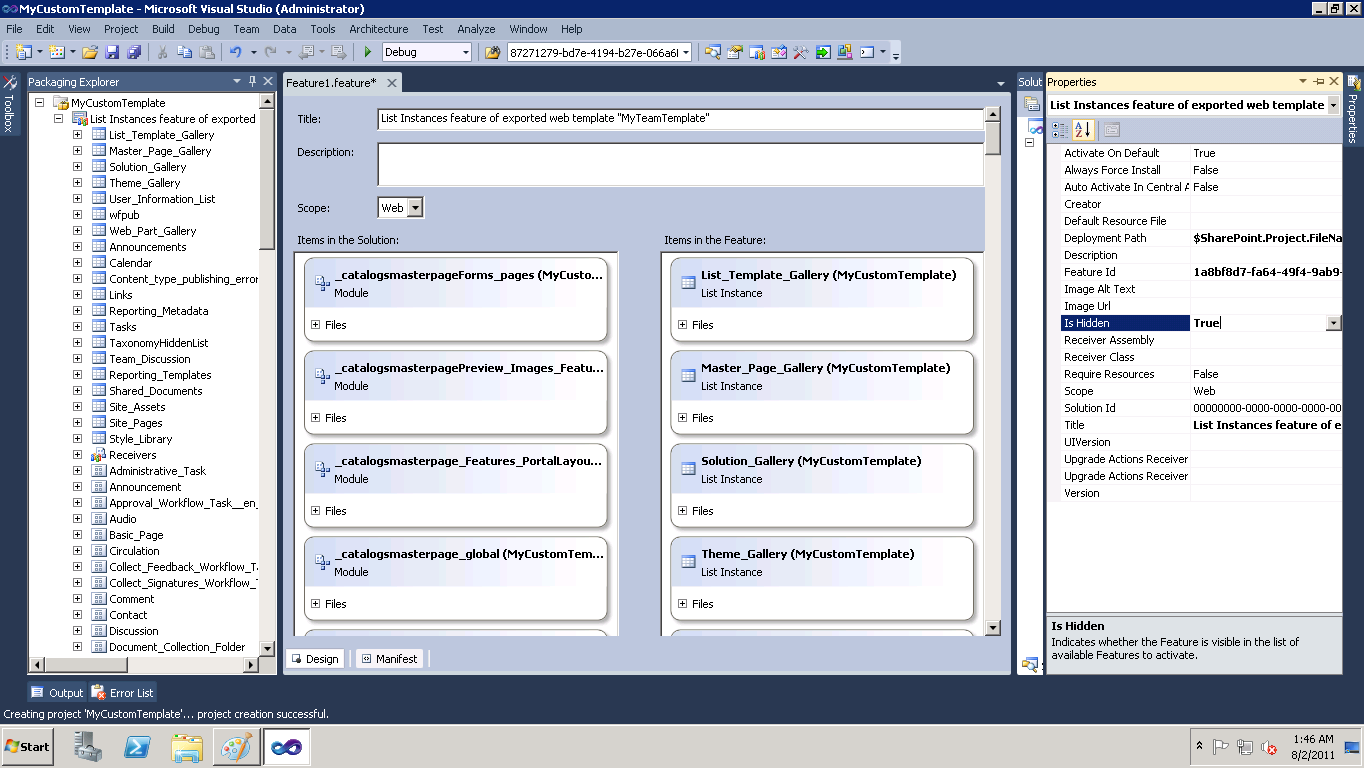Click the Open File folder icon
This screenshot has width=1364, height=768.
(x=90, y=52)
